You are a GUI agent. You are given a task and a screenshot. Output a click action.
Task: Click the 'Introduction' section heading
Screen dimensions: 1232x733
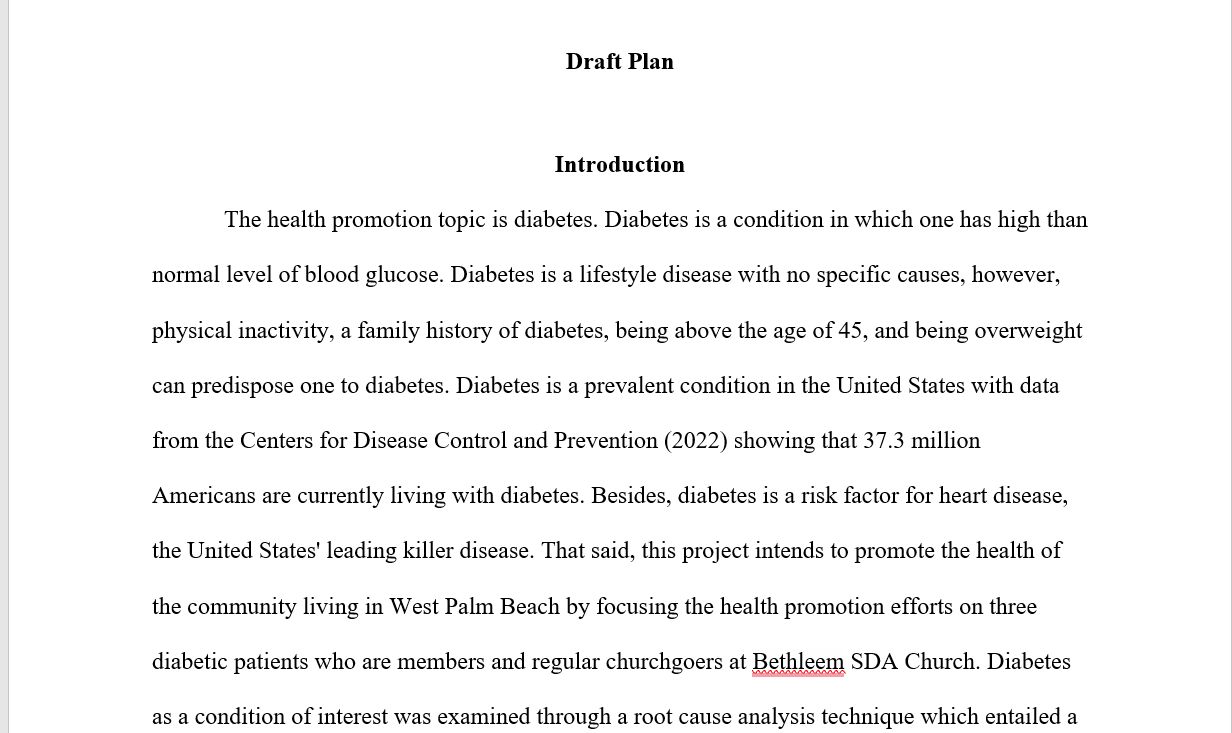pos(619,165)
